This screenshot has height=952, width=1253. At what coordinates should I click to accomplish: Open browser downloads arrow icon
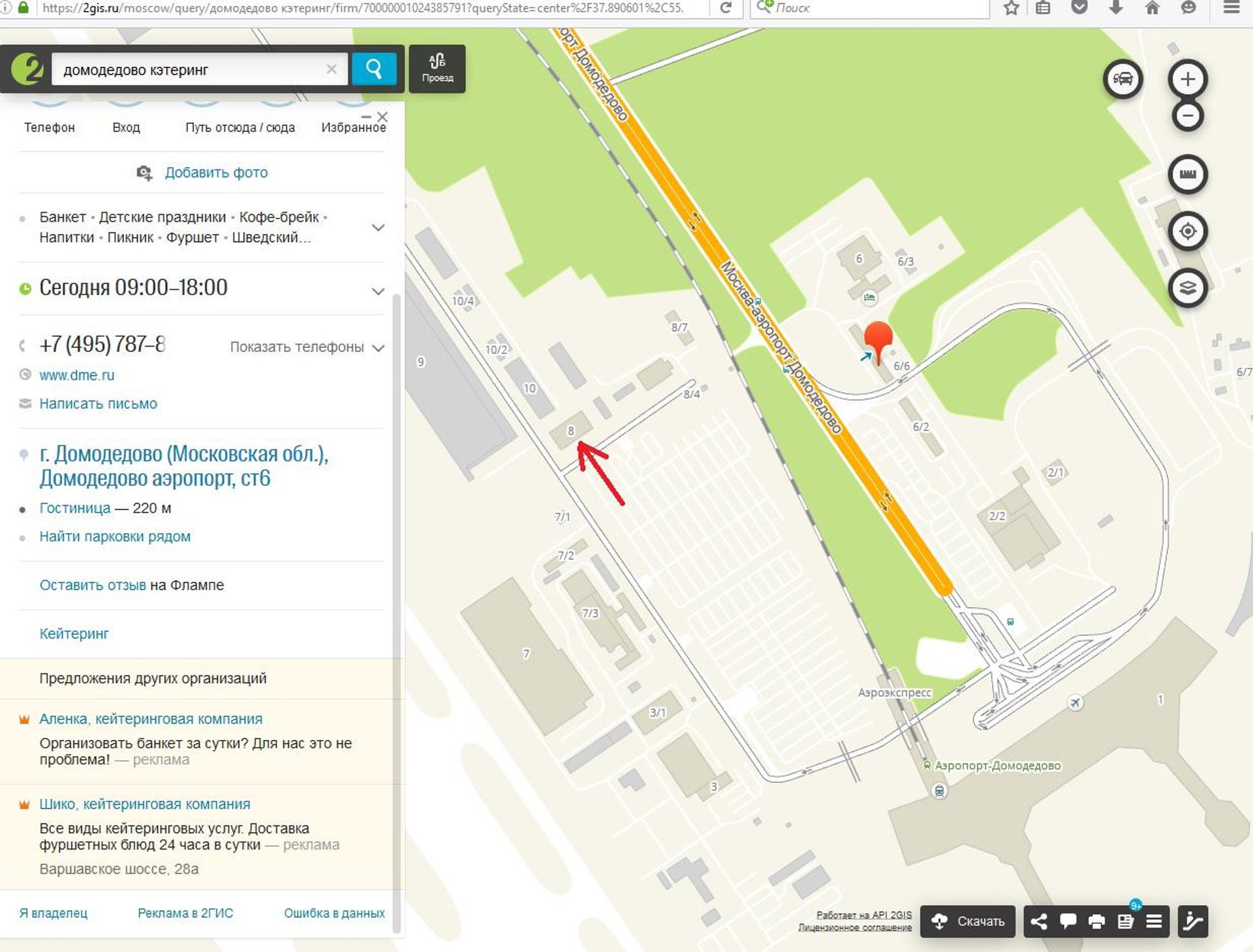coord(1116,8)
